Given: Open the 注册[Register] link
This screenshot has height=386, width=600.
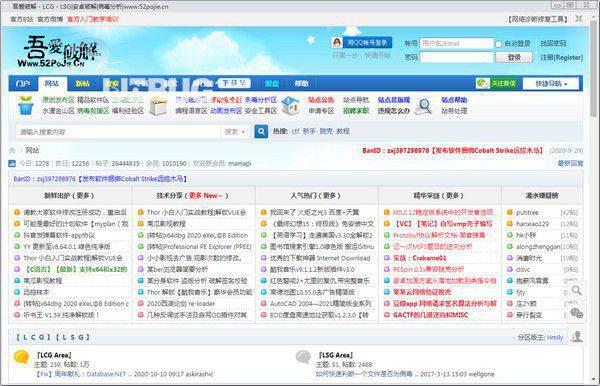Looking at the screenshot, I should 562,57.
